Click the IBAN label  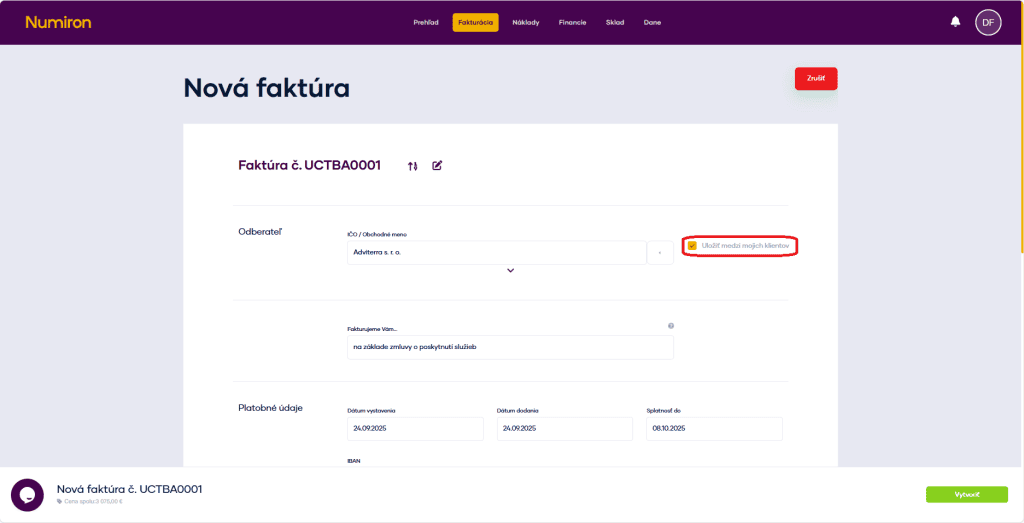pyautogui.click(x=353, y=460)
